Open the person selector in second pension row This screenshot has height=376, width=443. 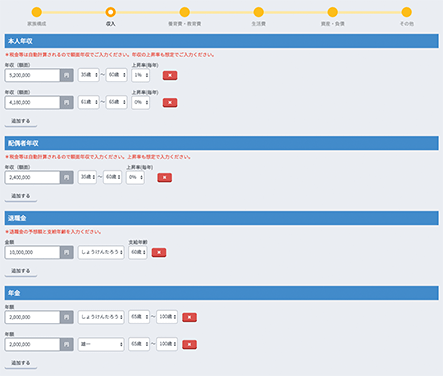[101, 344]
